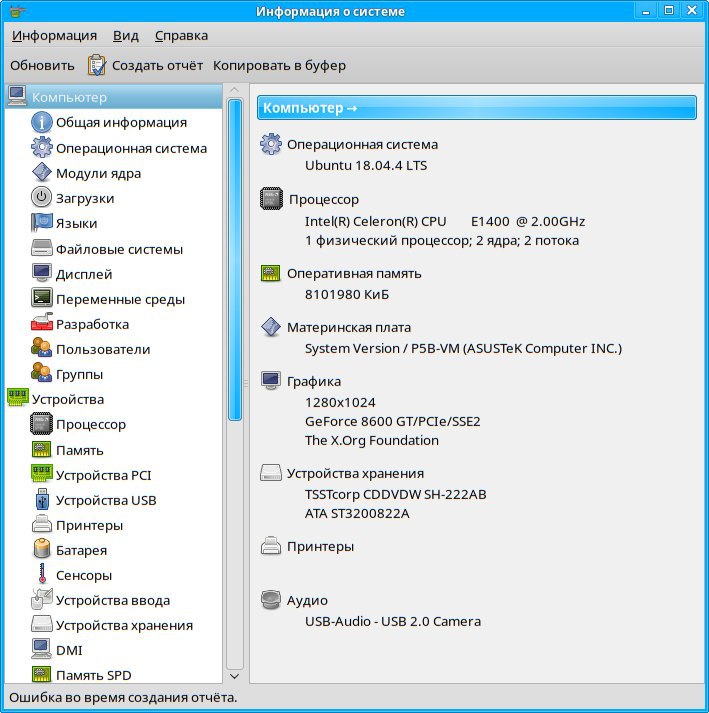Open the Сенсоры thermometer icon
Image resolution: width=709 pixels, height=713 pixels.
(42, 574)
